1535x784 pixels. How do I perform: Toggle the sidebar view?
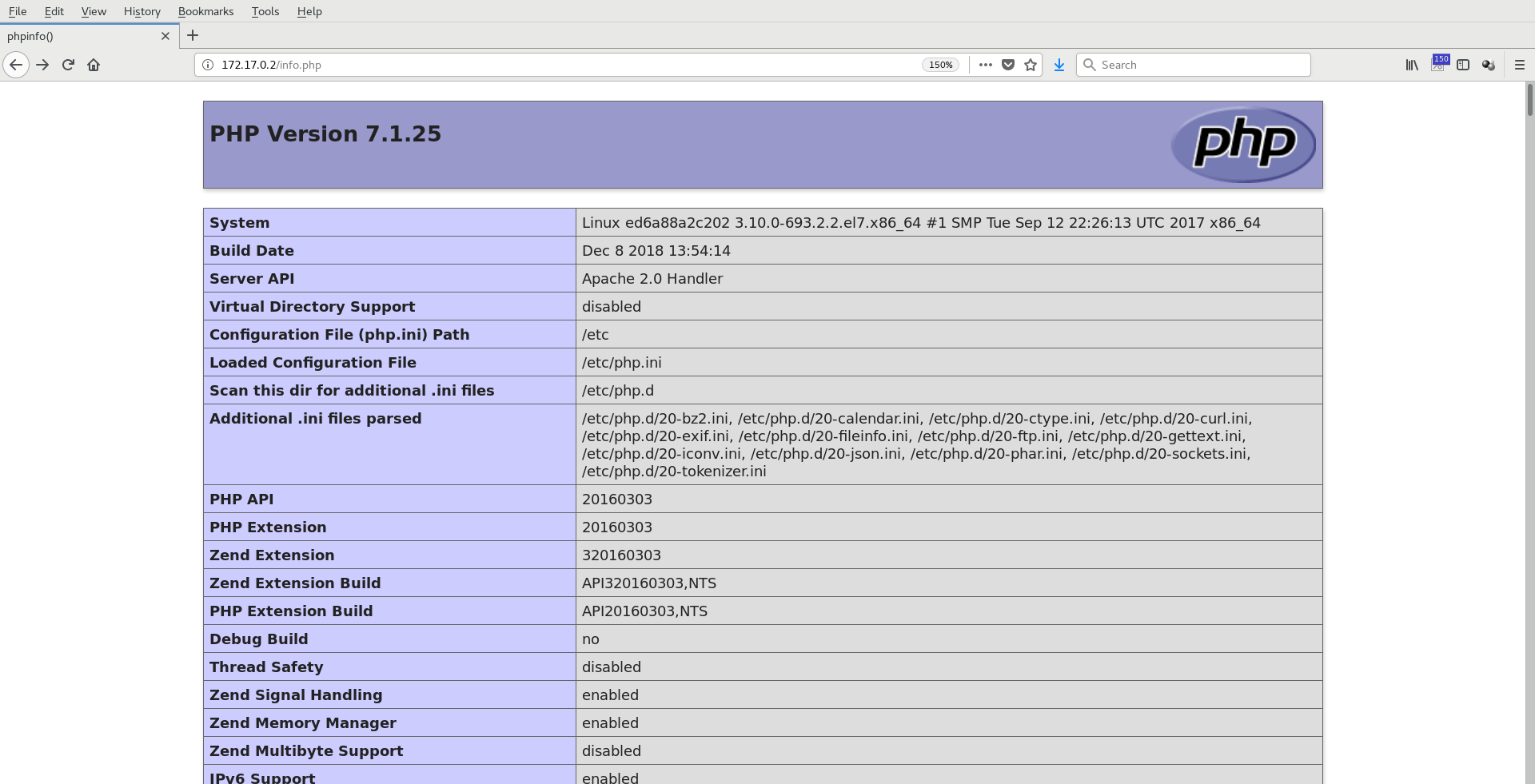tap(1463, 65)
